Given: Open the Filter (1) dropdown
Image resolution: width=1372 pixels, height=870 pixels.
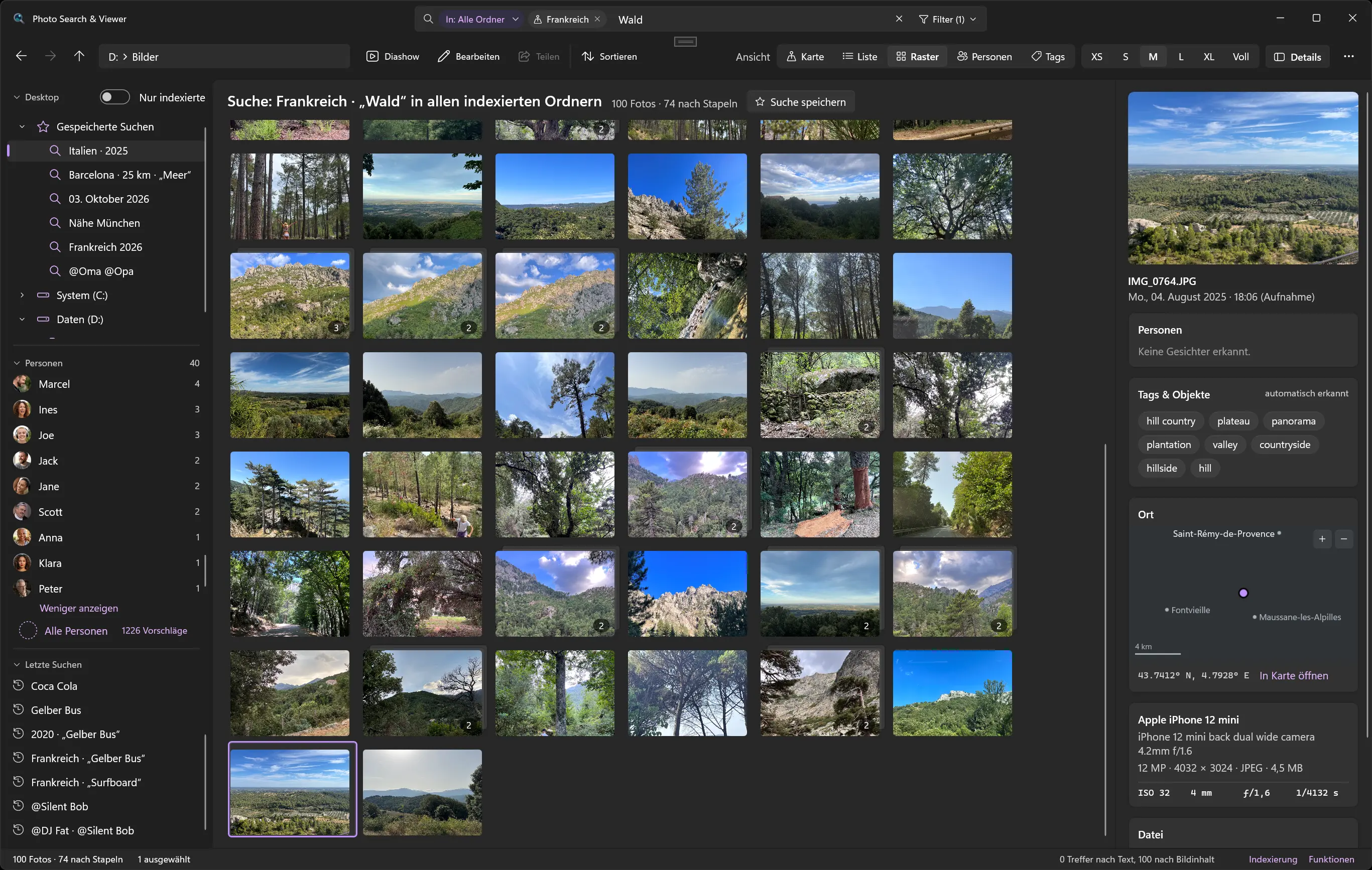Looking at the screenshot, I should (x=947, y=20).
